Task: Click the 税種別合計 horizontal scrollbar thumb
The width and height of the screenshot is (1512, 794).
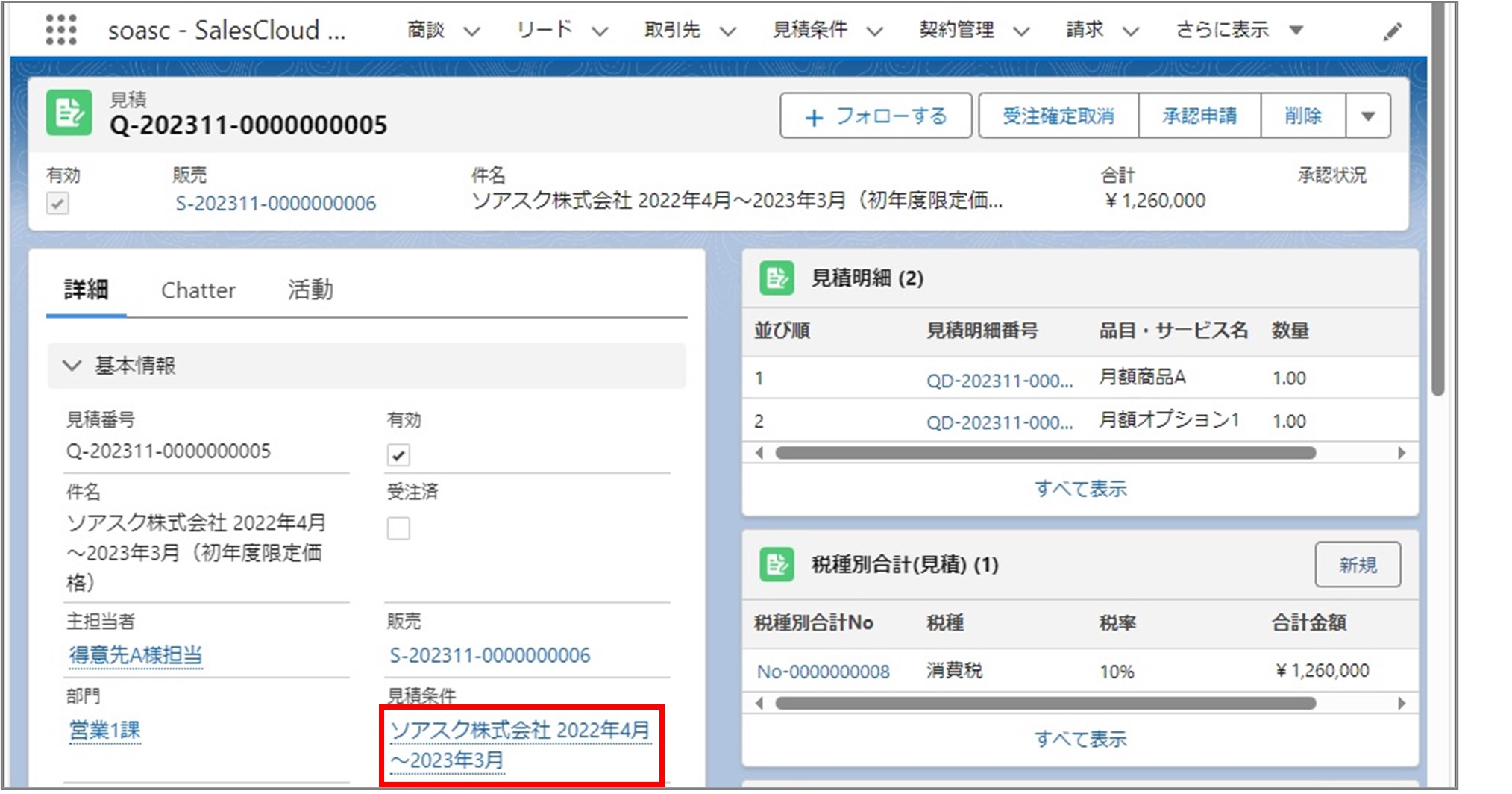Action: click(1046, 703)
